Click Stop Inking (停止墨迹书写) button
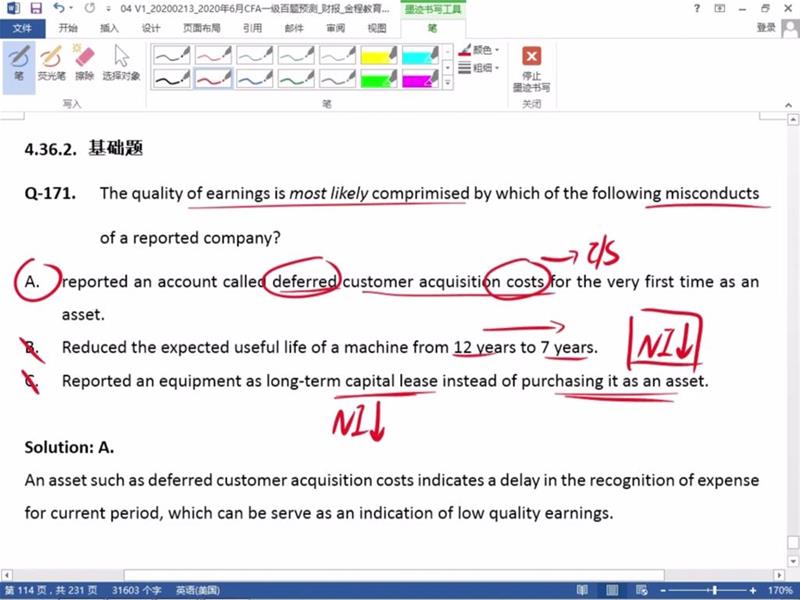This screenshot has height=600, width=800. (x=531, y=67)
